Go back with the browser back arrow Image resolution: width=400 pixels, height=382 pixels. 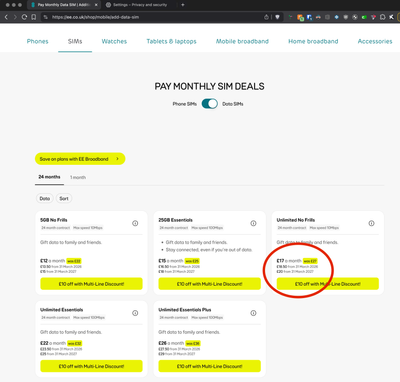6,17
